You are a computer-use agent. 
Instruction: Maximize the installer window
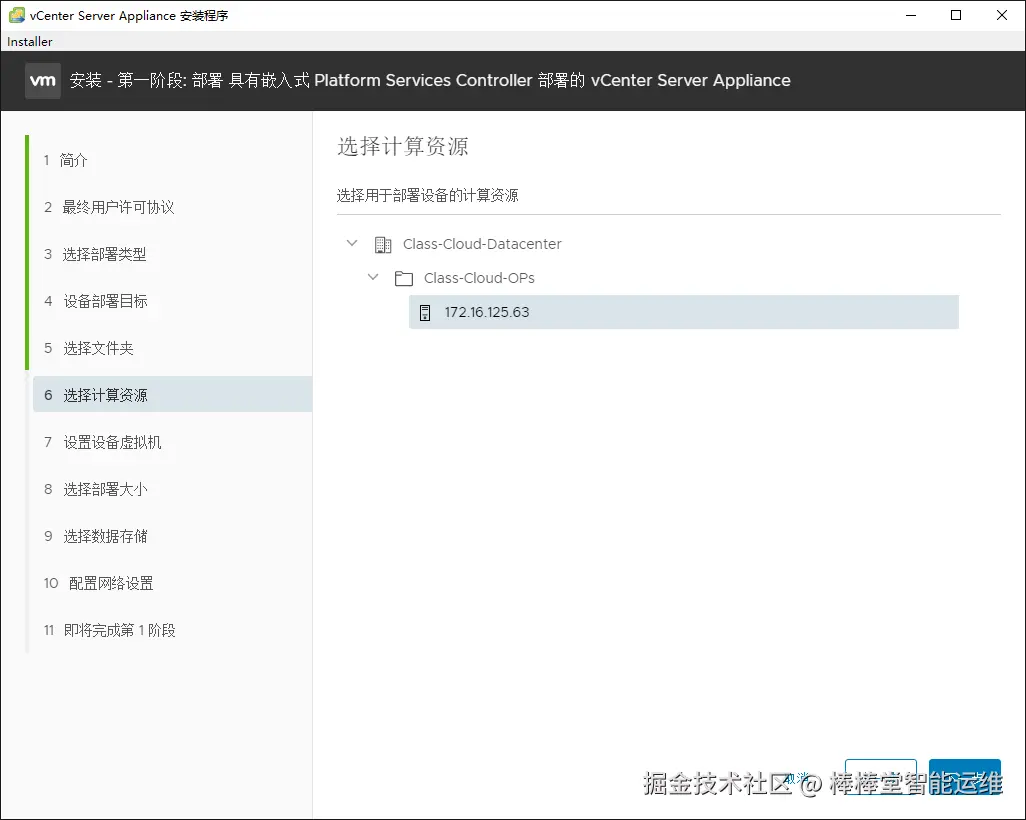[x=956, y=15]
